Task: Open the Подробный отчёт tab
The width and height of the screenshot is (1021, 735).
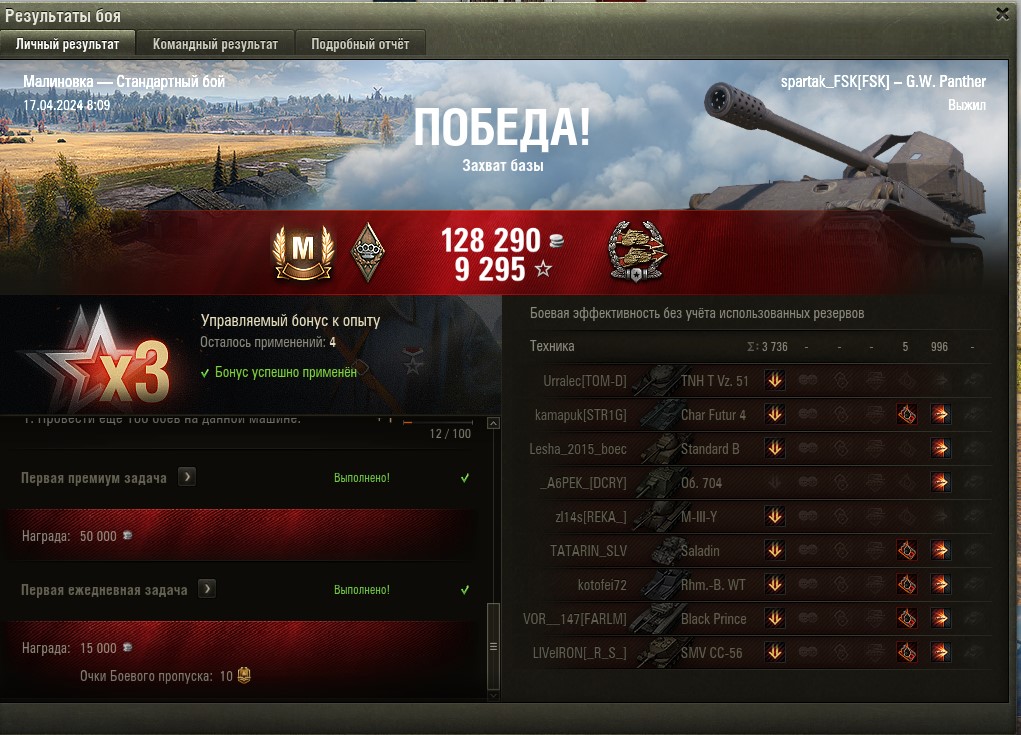Action: (x=360, y=44)
